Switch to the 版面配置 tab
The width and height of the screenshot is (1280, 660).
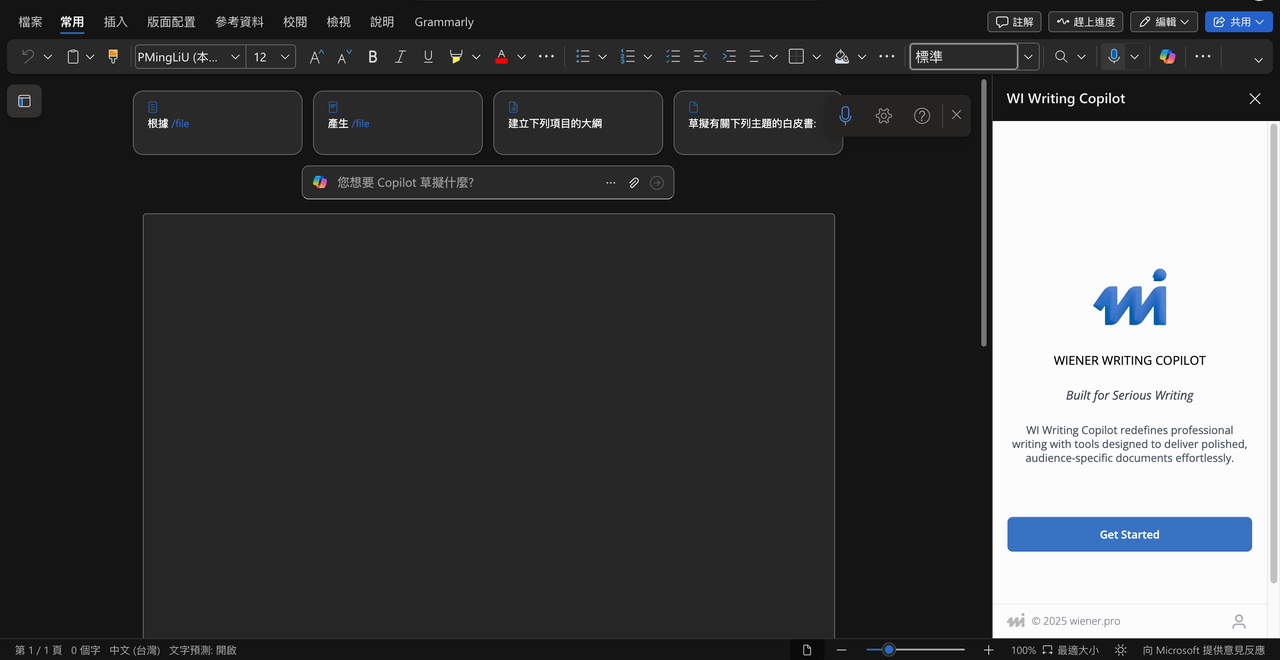click(x=171, y=21)
